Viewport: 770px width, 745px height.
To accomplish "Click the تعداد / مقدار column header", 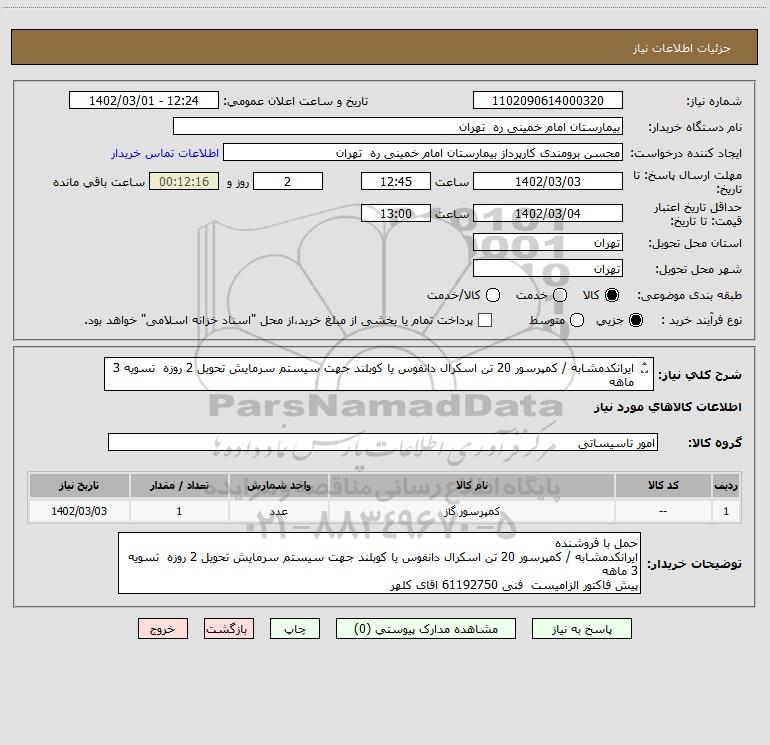I will tap(179, 485).
